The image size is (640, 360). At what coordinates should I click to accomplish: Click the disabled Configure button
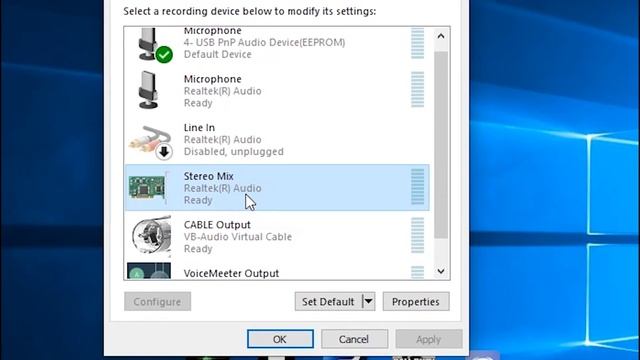click(158, 301)
